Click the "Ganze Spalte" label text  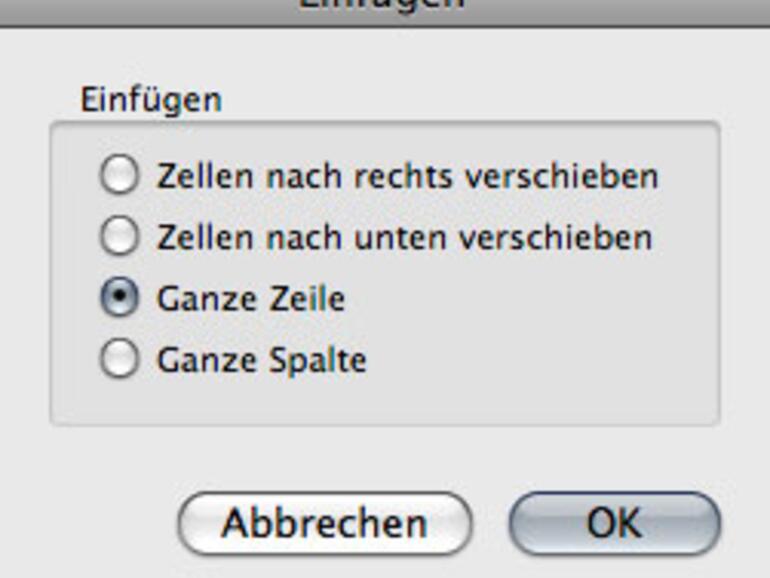click(x=261, y=360)
